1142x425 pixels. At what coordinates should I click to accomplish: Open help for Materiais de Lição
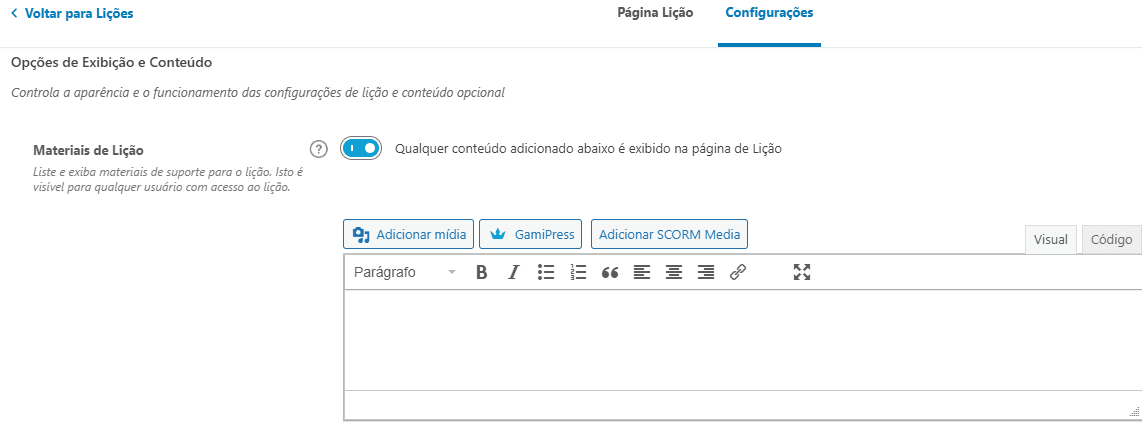(318, 148)
